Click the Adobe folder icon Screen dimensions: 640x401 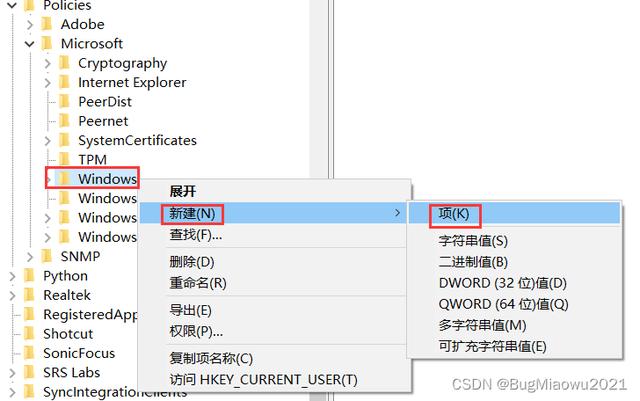(x=47, y=25)
